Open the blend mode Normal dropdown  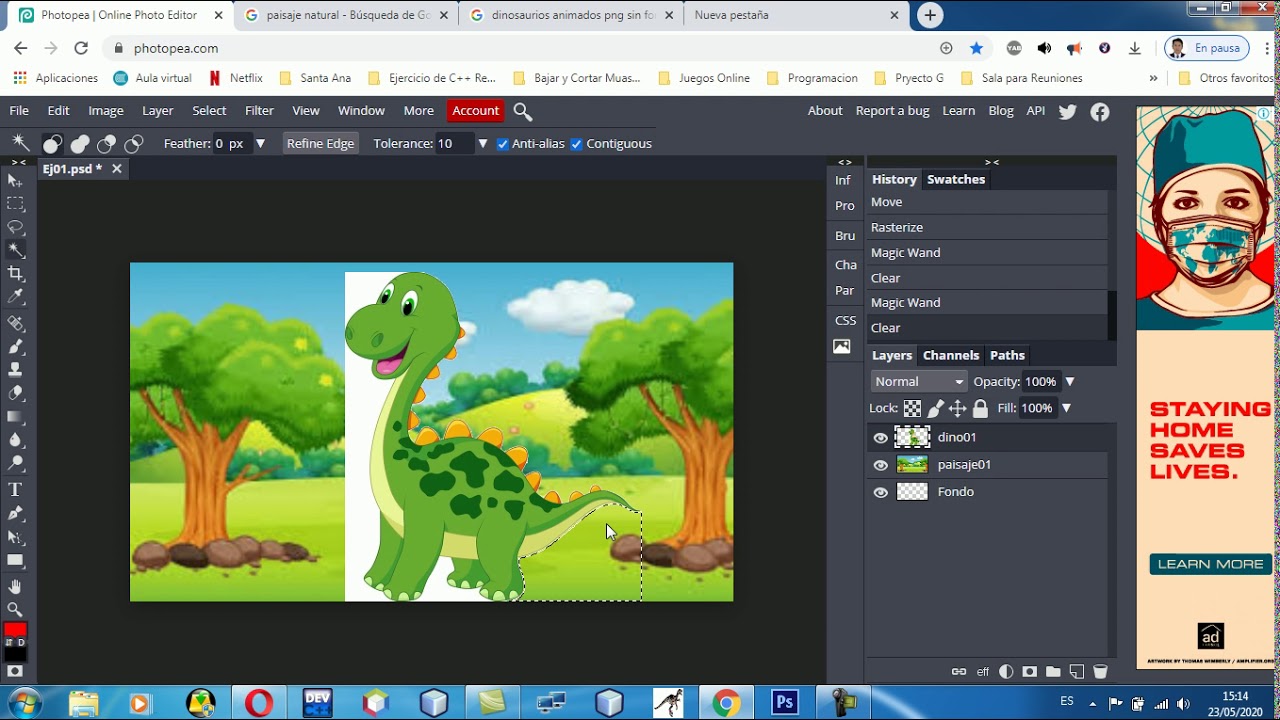(x=918, y=381)
